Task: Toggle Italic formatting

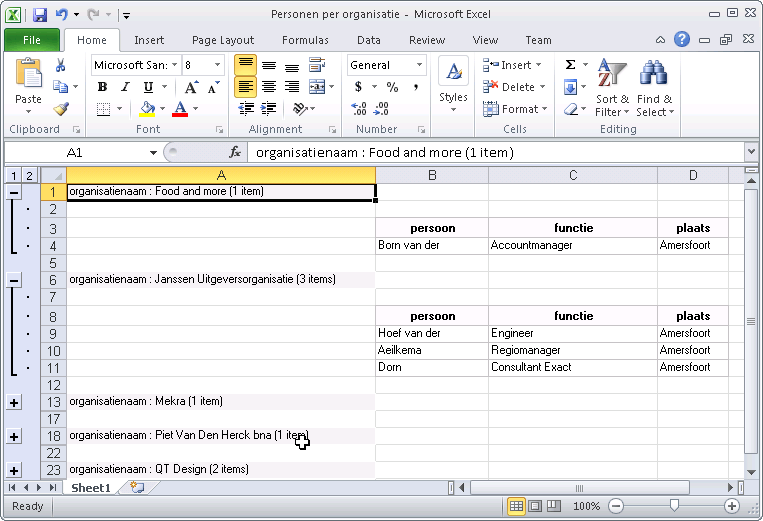Action: [125, 87]
